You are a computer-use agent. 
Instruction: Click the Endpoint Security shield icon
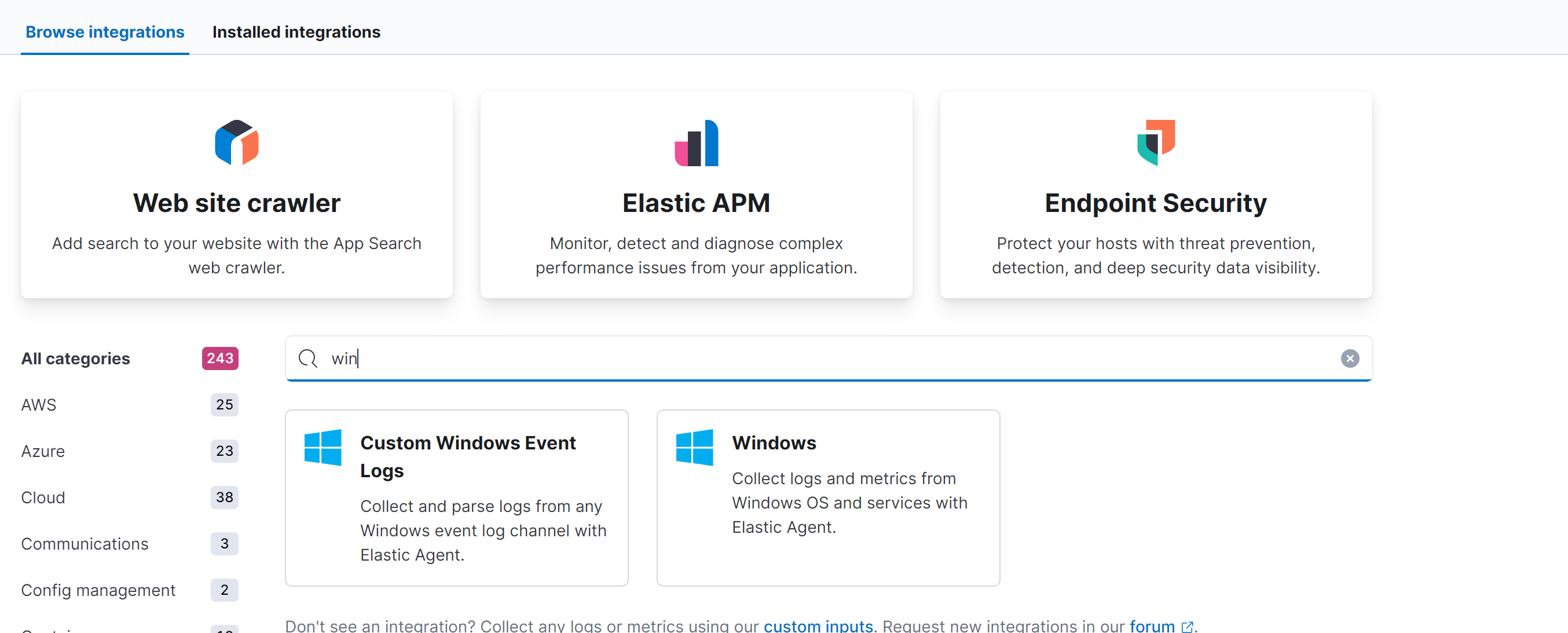pyautogui.click(x=1155, y=142)
